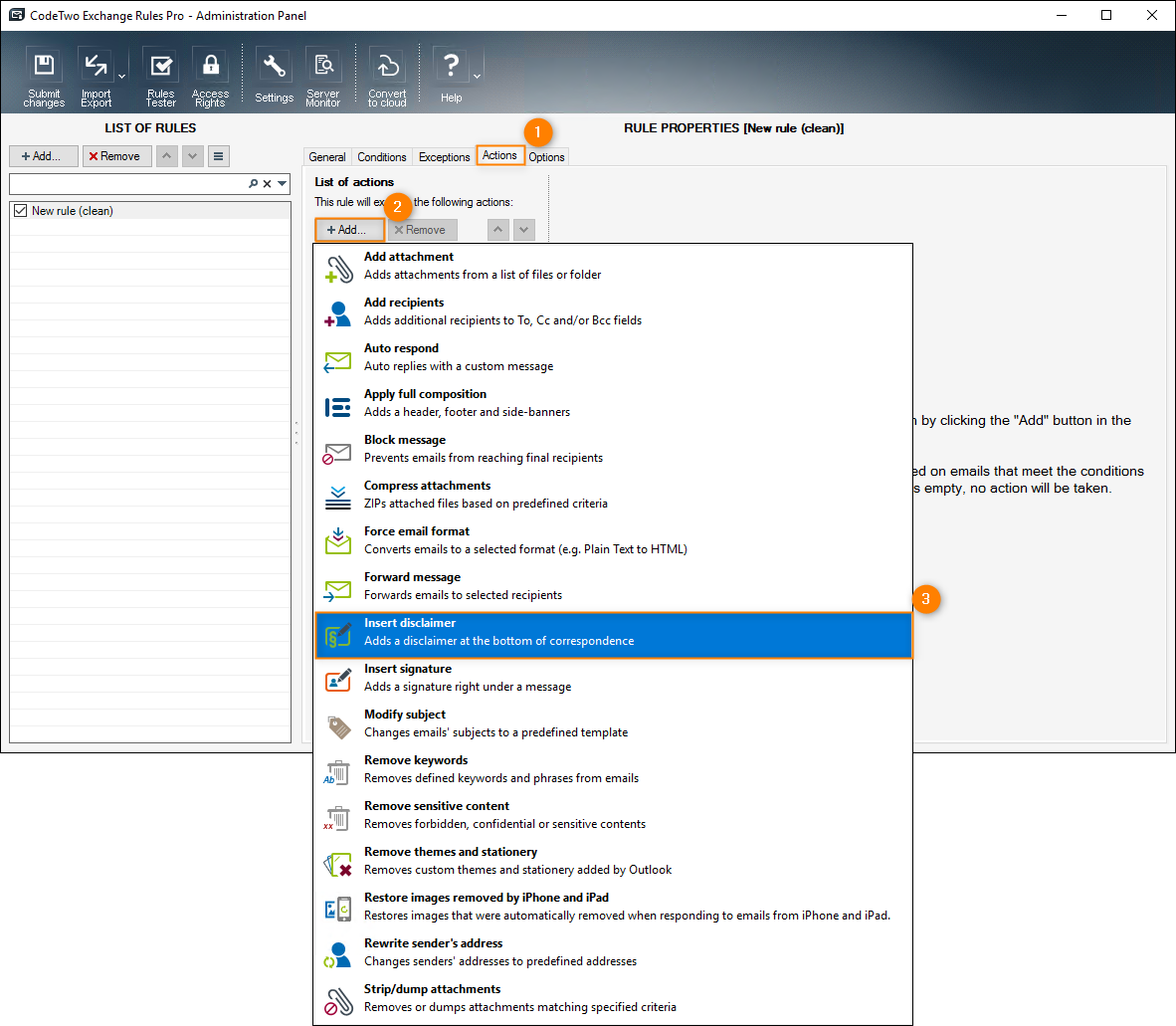Image resolution: width=1176 pixels, height=1026 pixels.
Task: Launch the Rules Tester
Action: (160, 77)
